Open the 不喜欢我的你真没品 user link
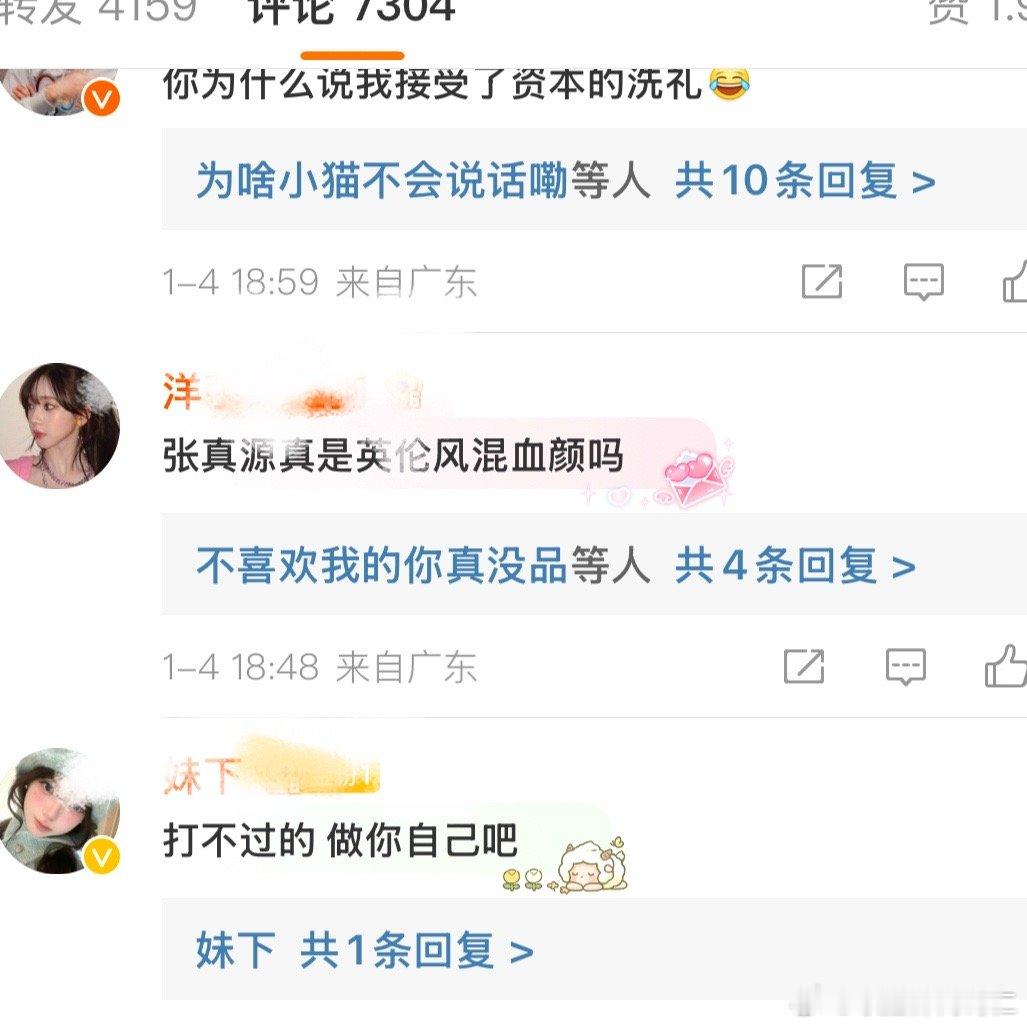The image size is (1027, 1027). 382,565
